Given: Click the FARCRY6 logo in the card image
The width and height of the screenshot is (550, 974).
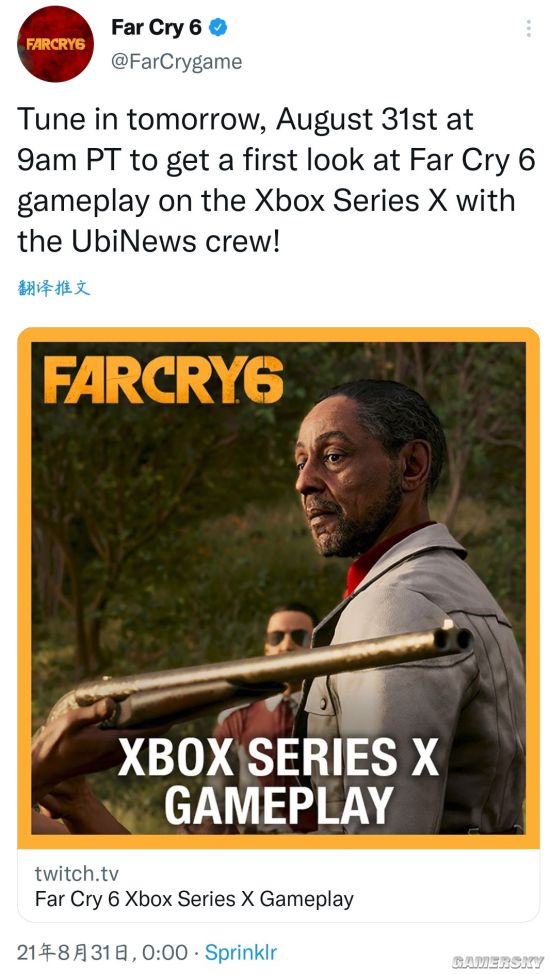Looking at the screenshot, I should point(164,380).
